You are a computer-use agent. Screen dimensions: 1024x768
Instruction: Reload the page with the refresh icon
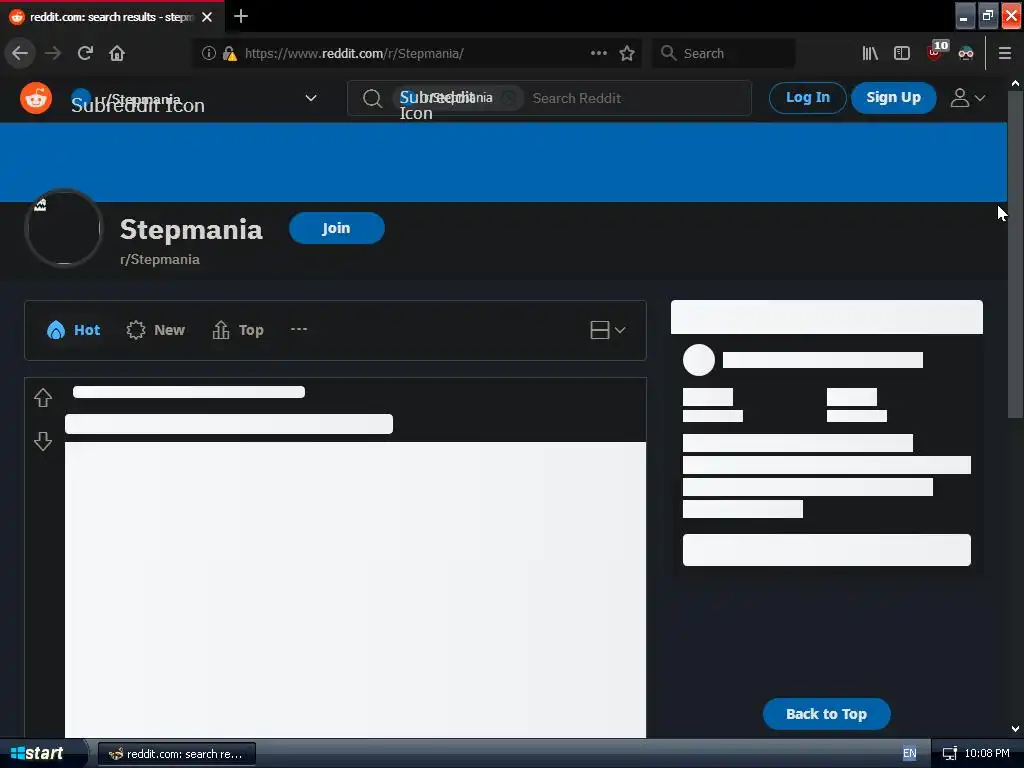click(85, 53)
